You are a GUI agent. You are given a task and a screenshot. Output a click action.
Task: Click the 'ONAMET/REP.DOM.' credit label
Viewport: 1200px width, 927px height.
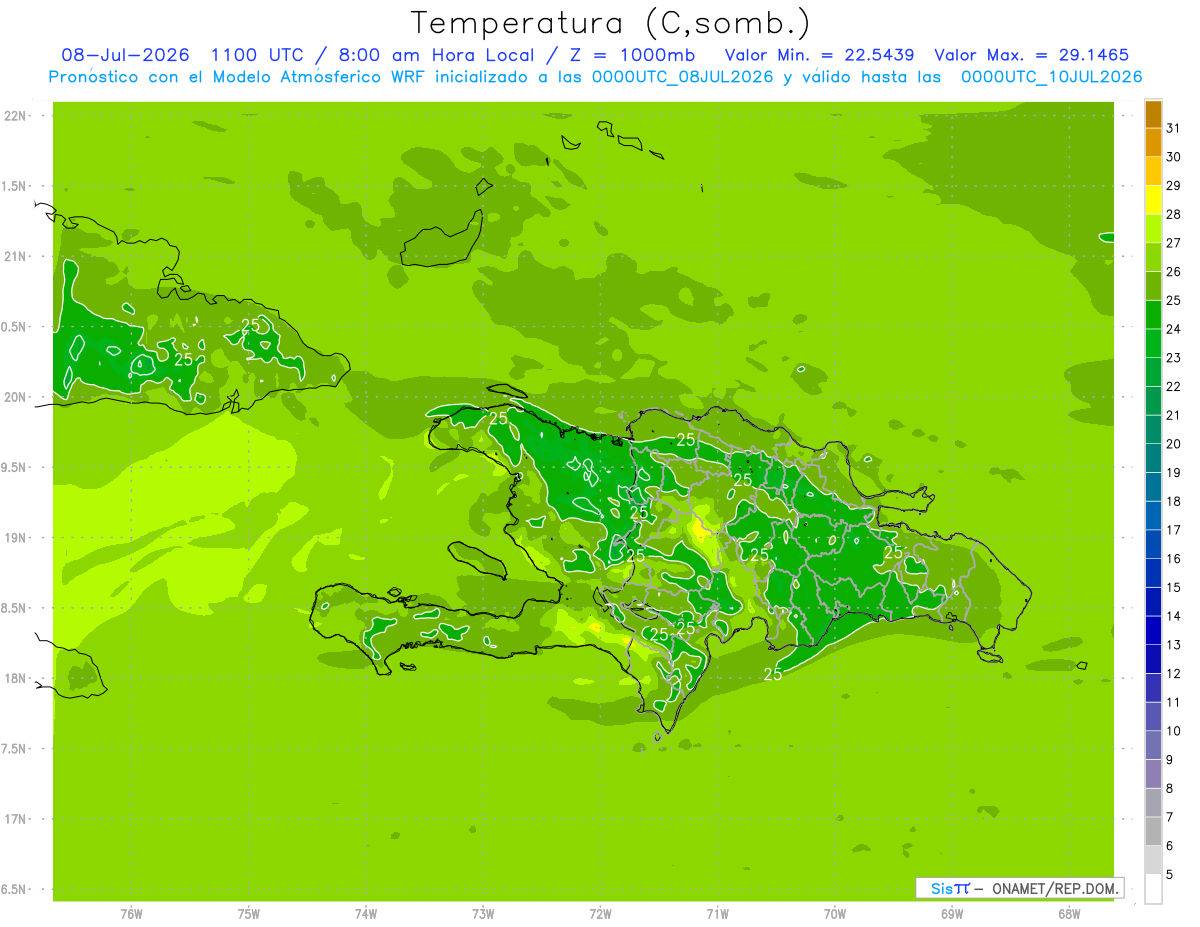[1055, 888]
